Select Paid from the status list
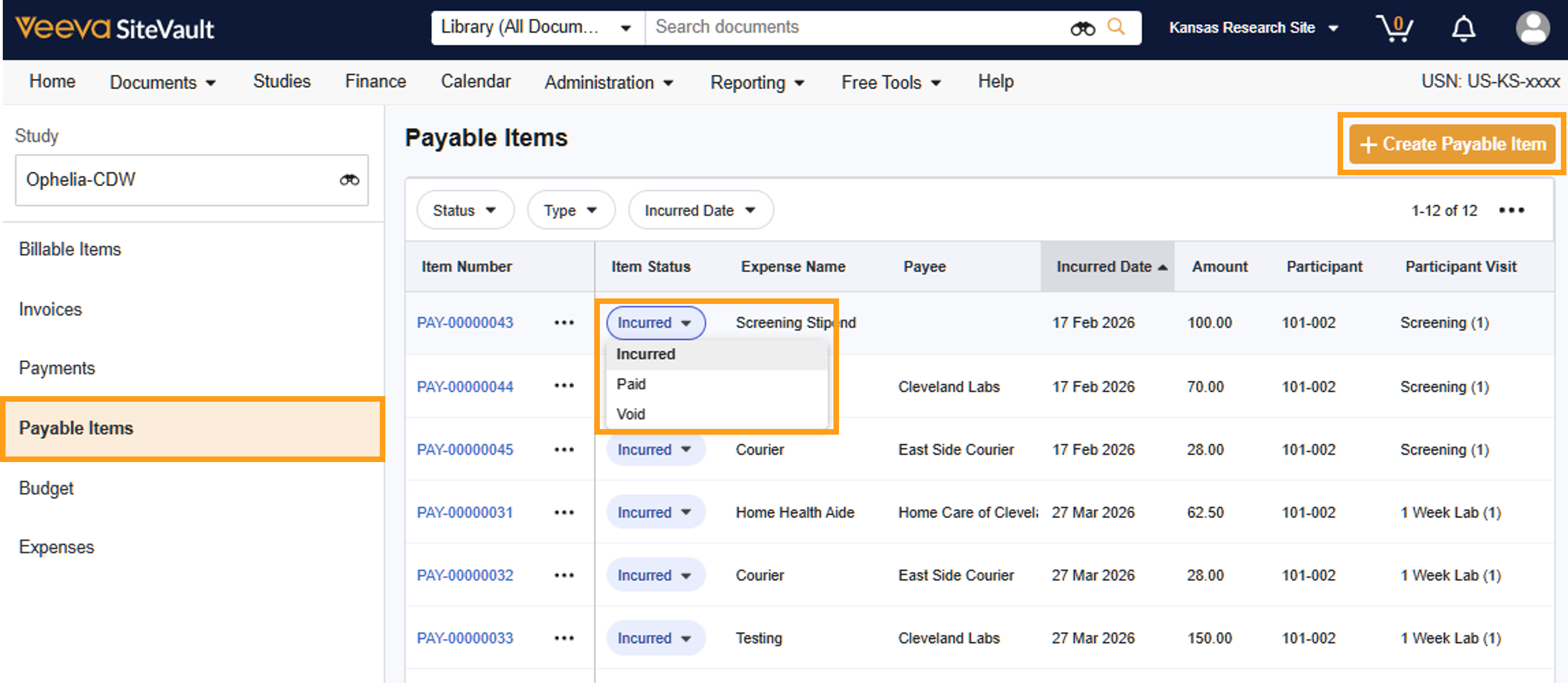This screenshot has width=1568, height=683. [x=631, y=384]
